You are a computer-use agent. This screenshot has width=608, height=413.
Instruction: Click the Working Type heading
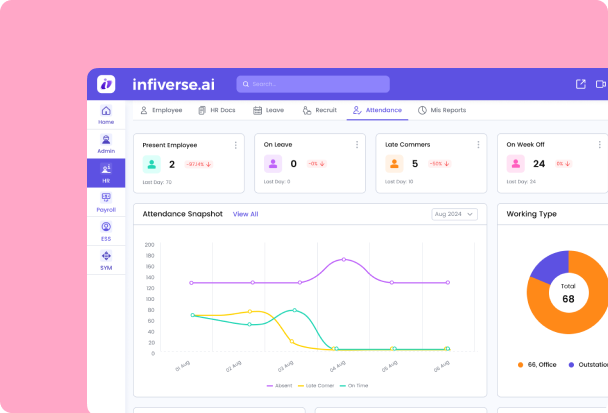pyautogui.click(x=532, y=214)
